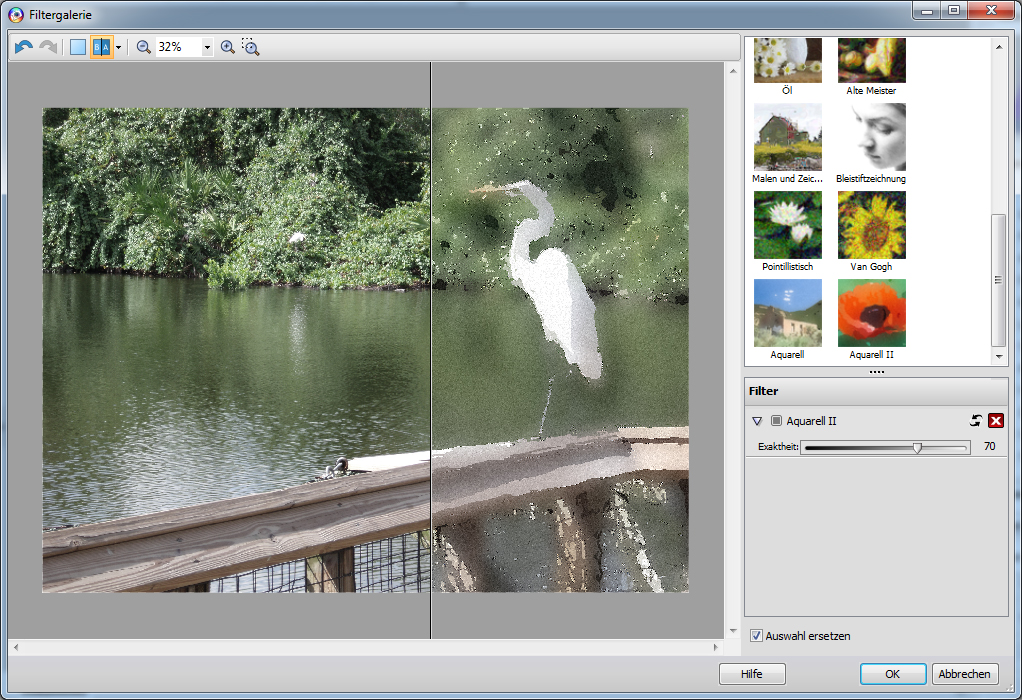This screenshot has width=1022, height=700.
Task: Undo the last filter change
Action: pyautogui.click(x=23, y=47)
